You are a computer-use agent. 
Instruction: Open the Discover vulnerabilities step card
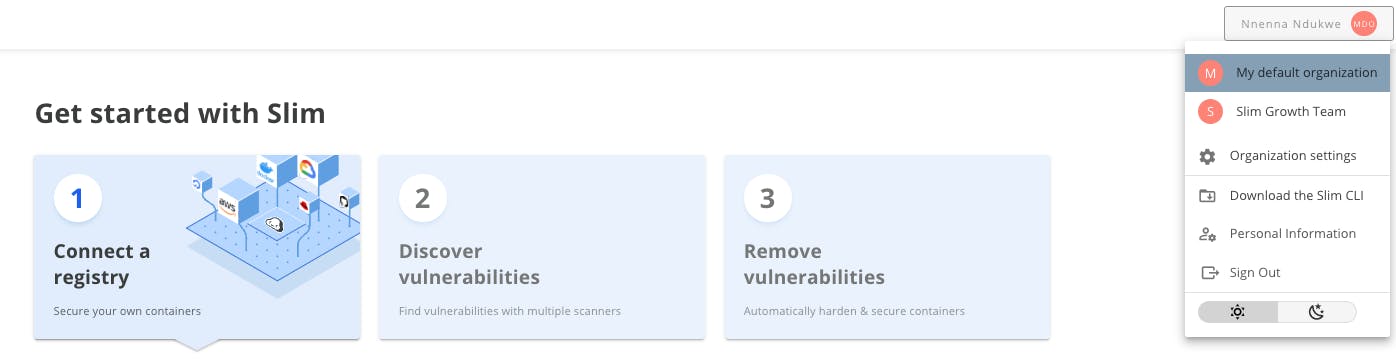pyautogui.click(x=542, y=247)
